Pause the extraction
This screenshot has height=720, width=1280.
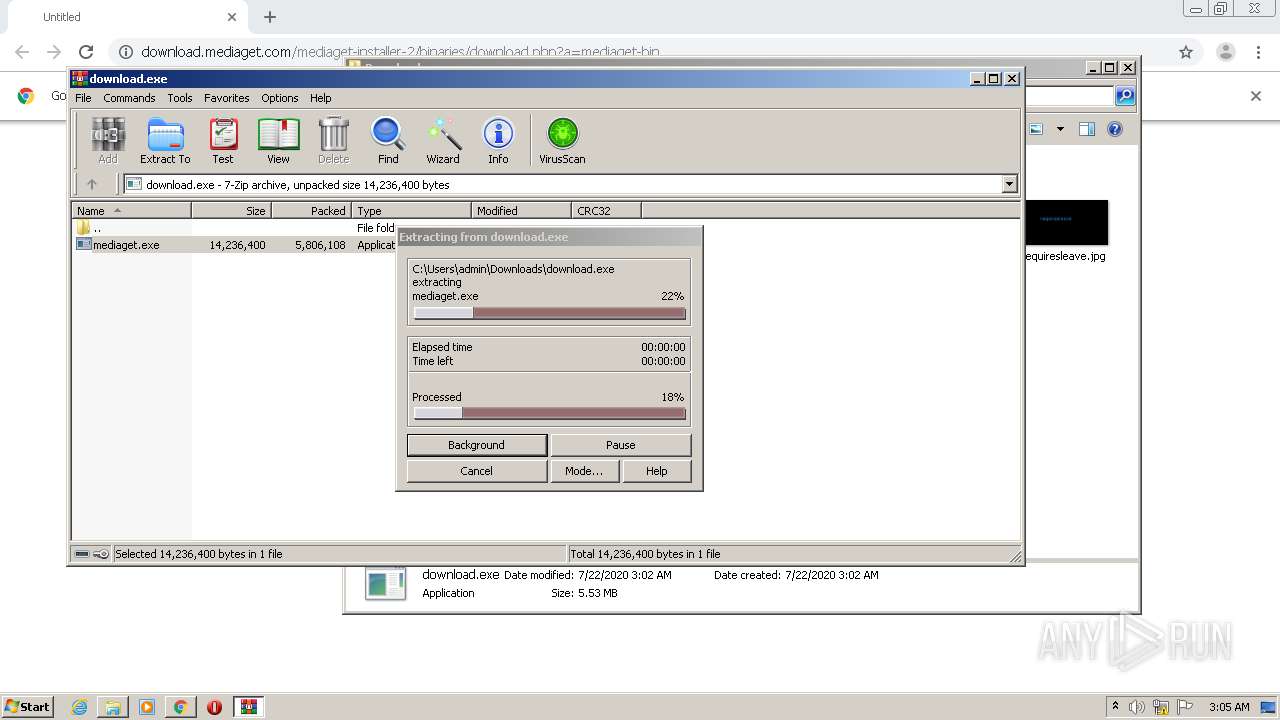tap(621, 445)
